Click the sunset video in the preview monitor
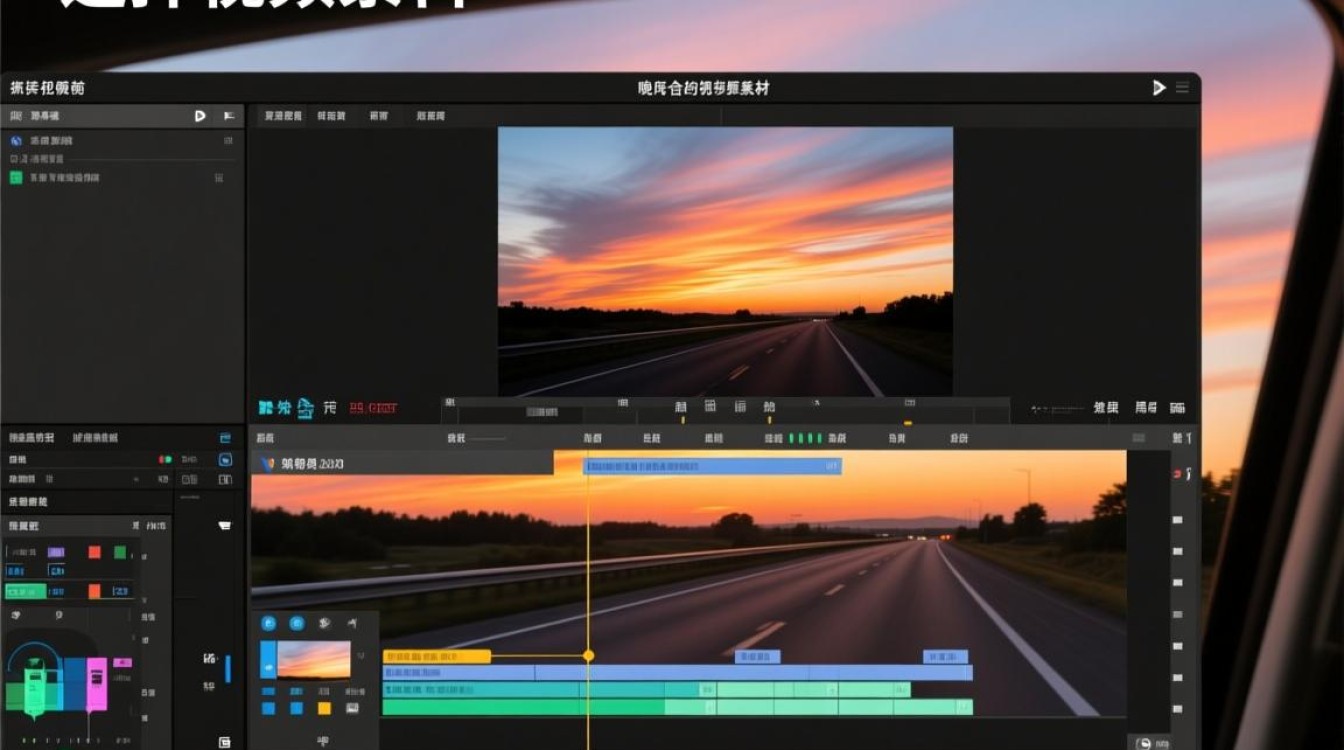 [725, 261]
